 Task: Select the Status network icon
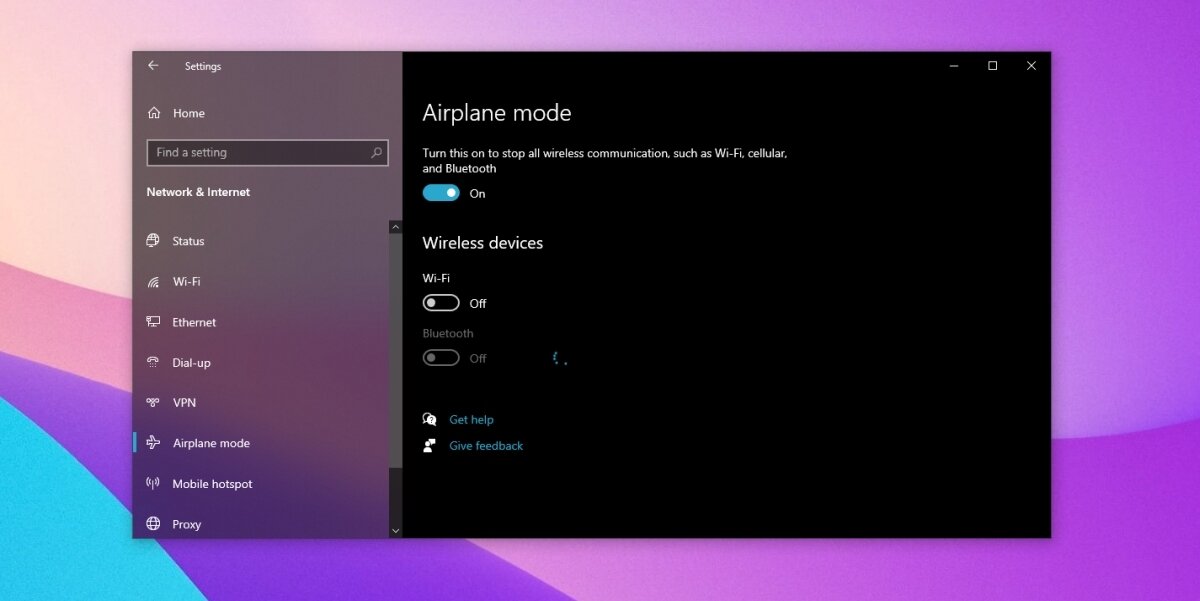pyautogui.click(x=152, y=240)
